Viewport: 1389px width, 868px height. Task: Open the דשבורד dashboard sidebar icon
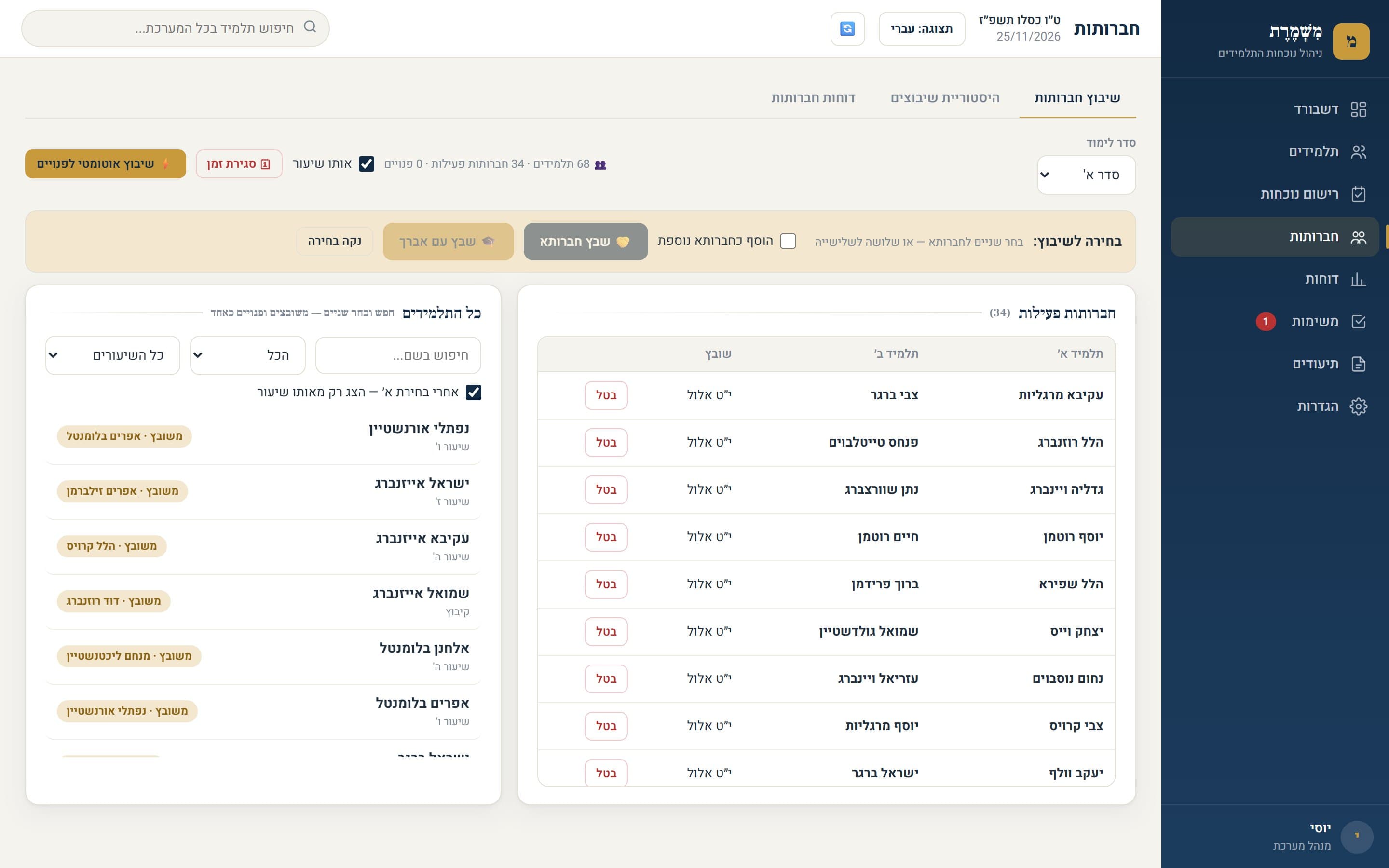[x=1358, y=109]
